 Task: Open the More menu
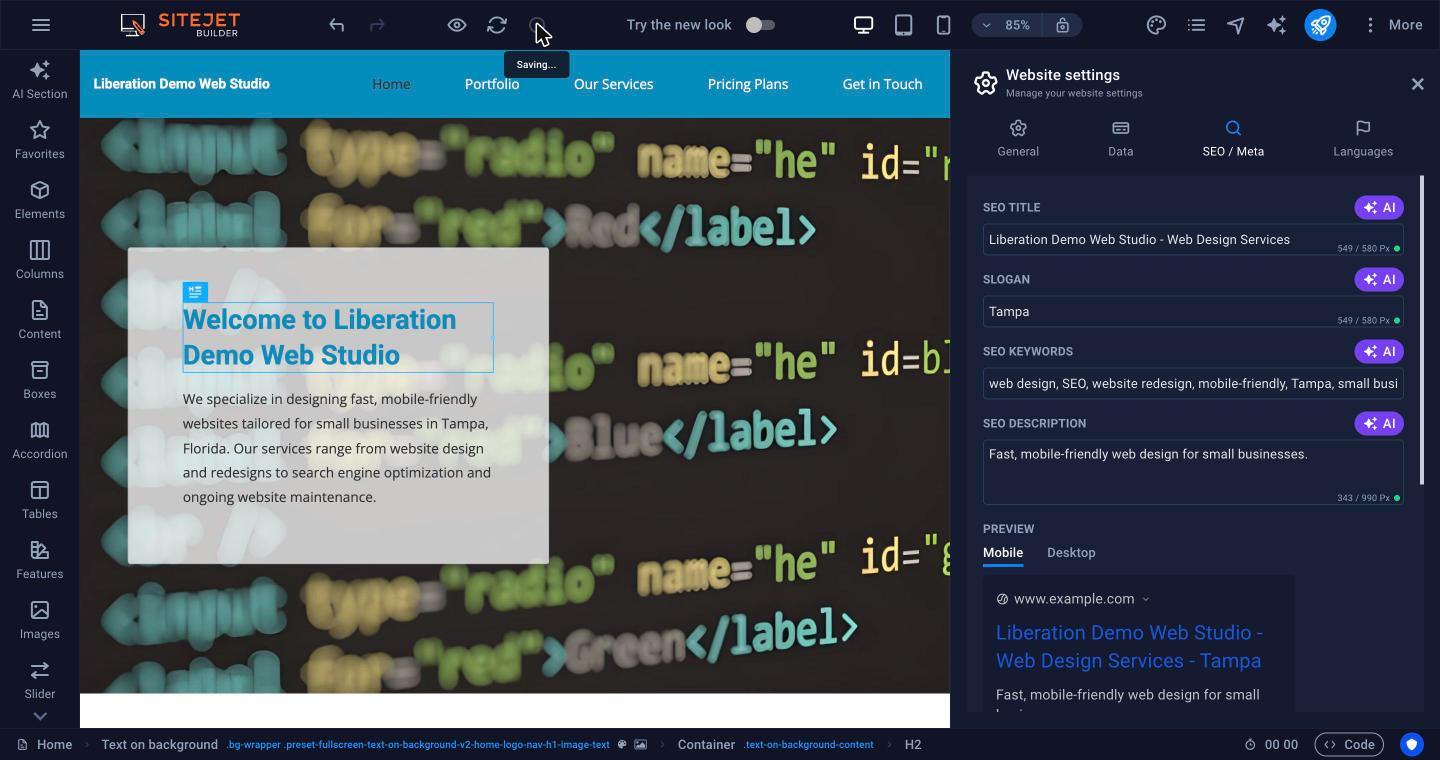click(x=1393, y=25)
